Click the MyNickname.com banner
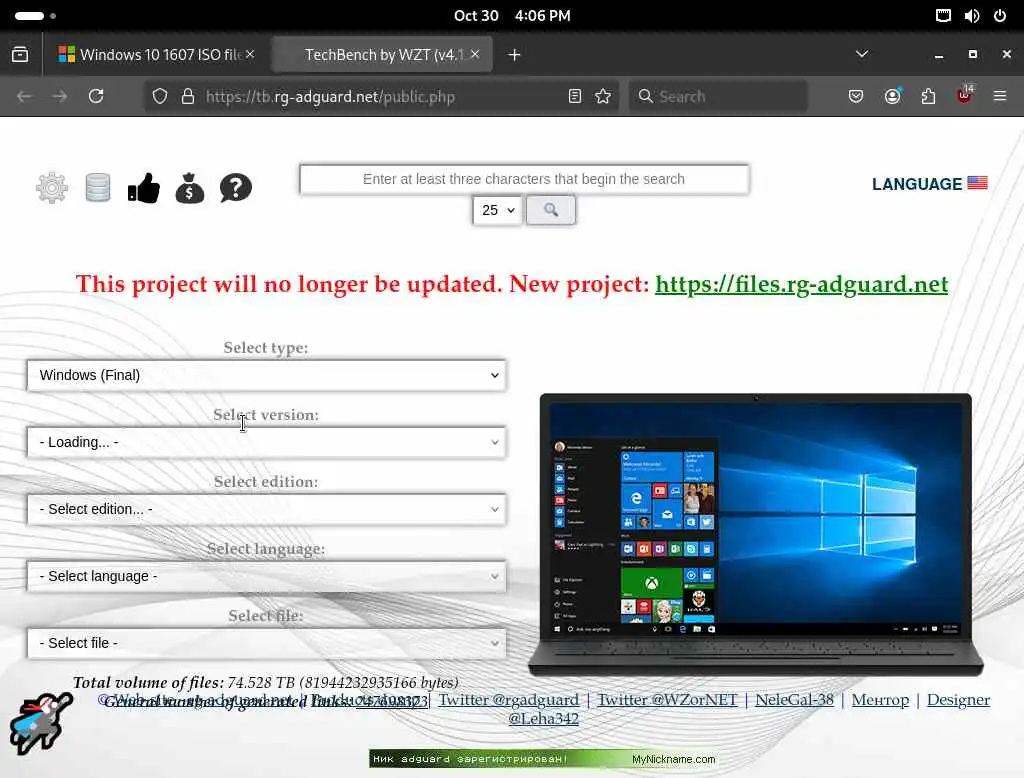Screen dimensions: 1024x778 click(x=543, y=758)
